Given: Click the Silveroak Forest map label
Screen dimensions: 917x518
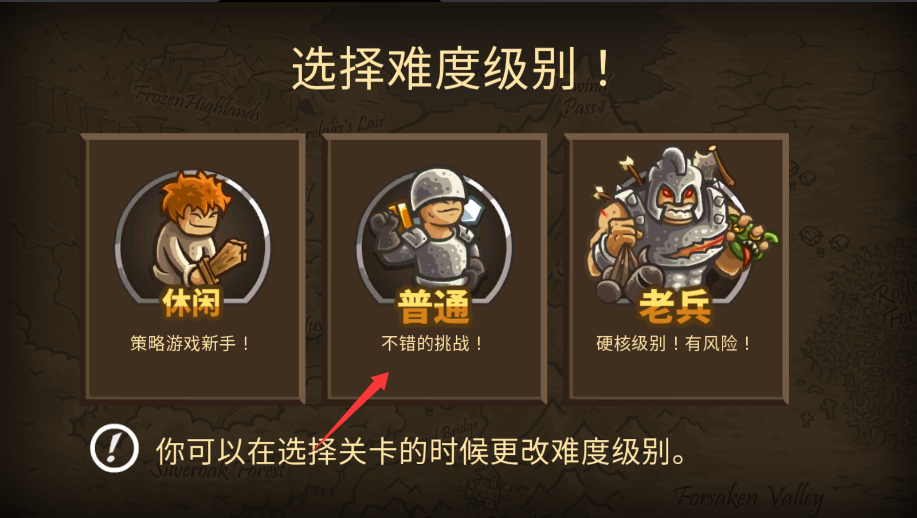Looking at the screenshot, I should (x=219, y=469).
